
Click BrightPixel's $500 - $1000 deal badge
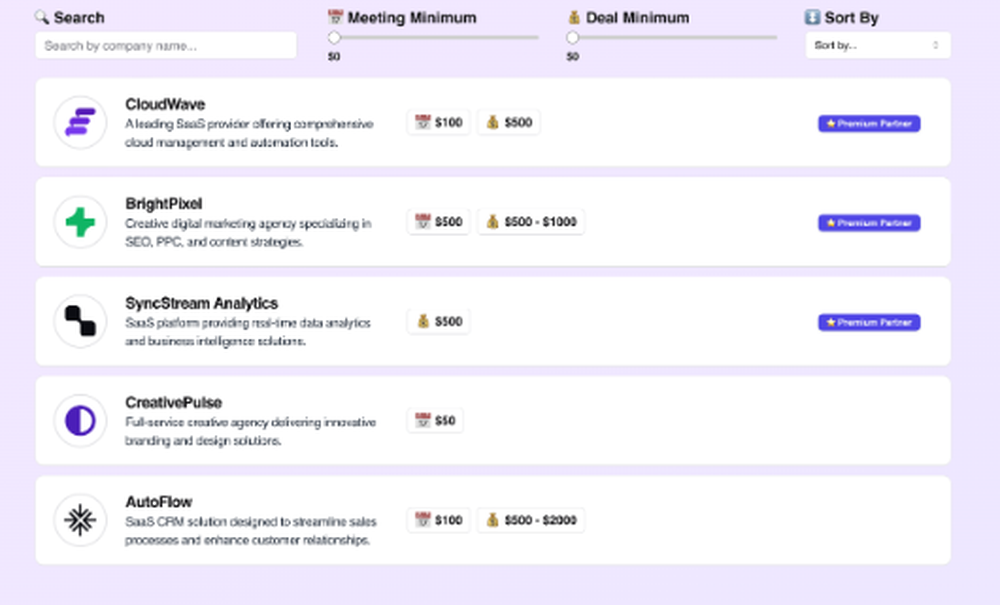tap(531, 221)
